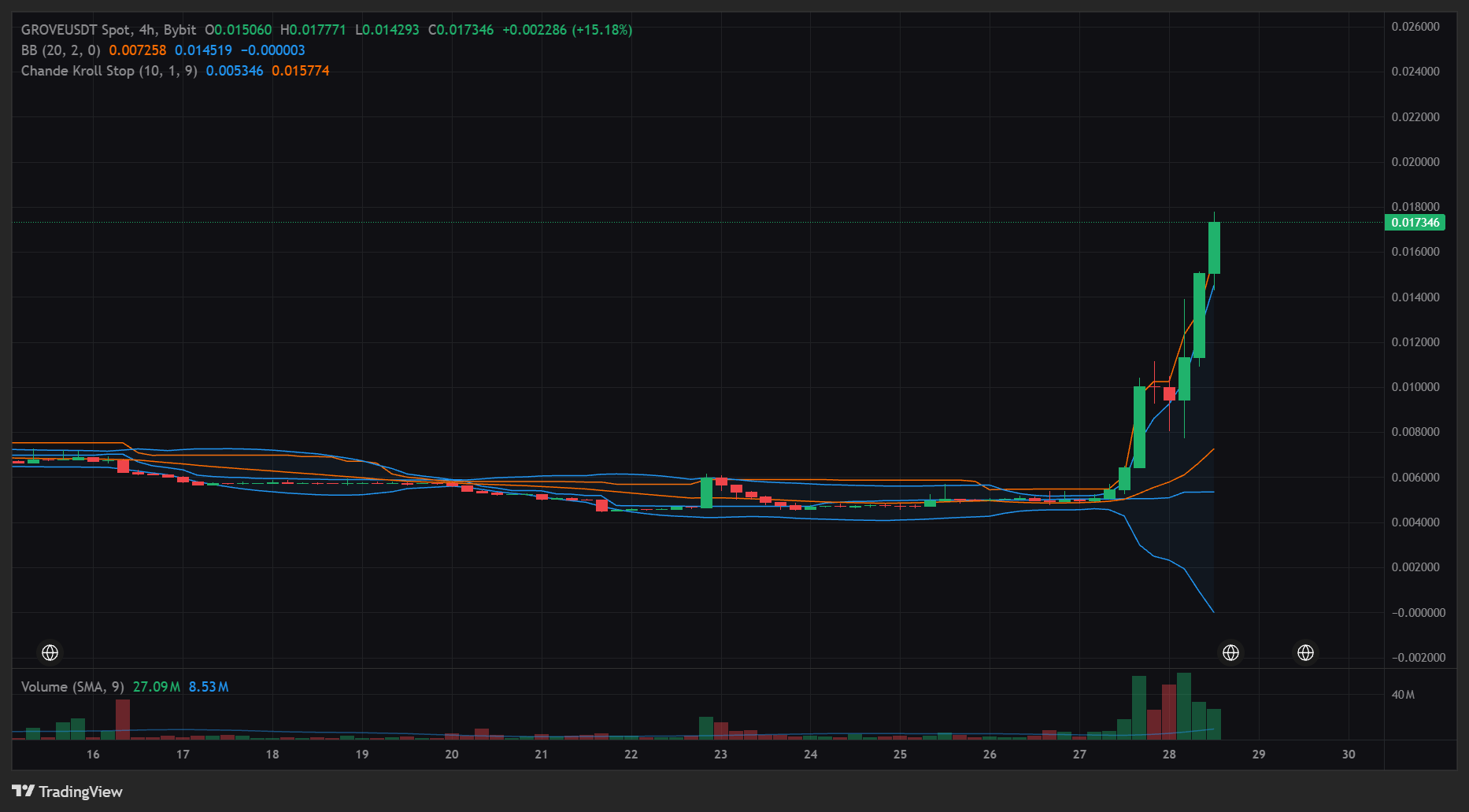The image size is (1469, 812).
Task: Click the red candle at date 28
Action: [1169, 393]
